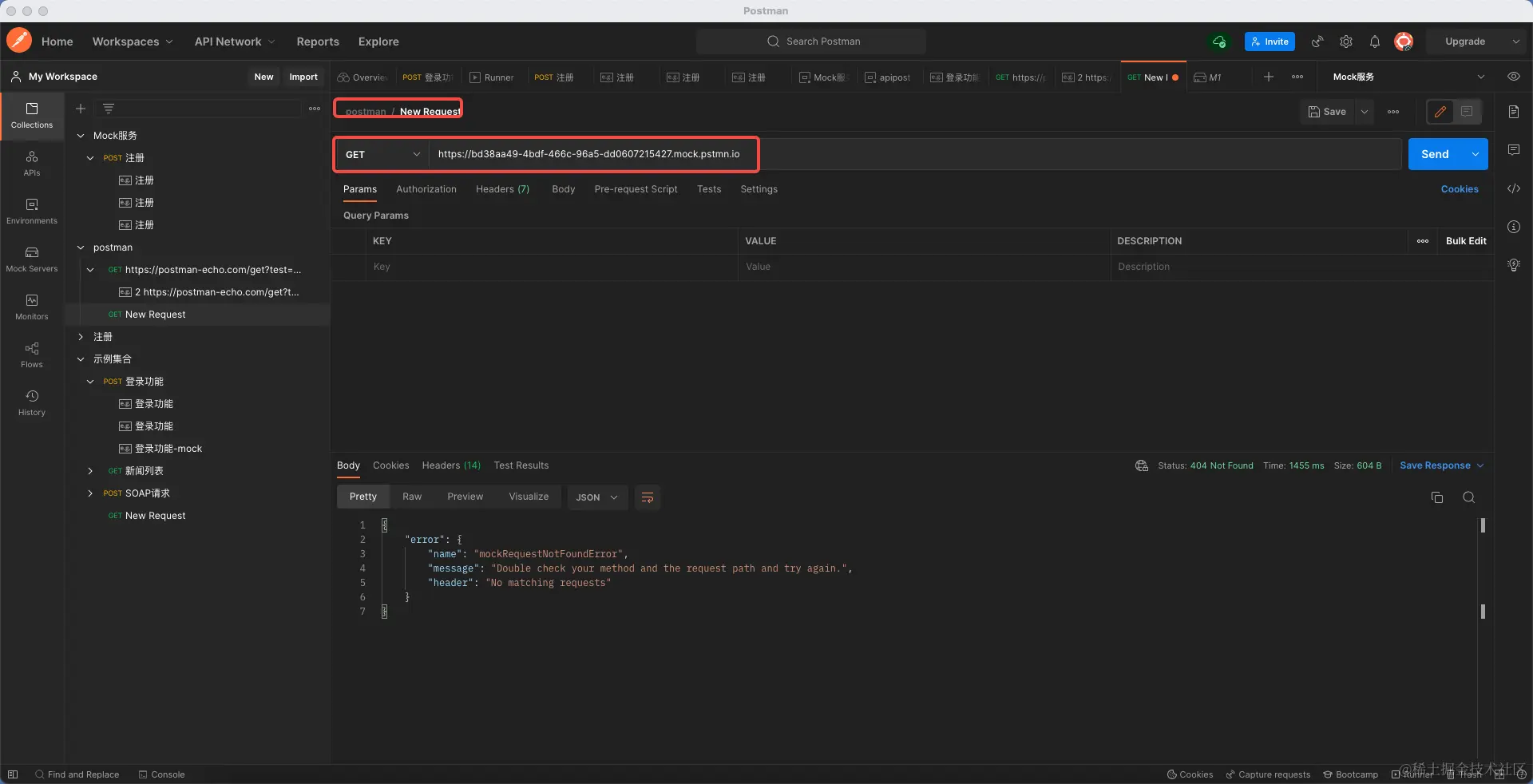Toggle line wrap in the response
1533x784 pixels.
648,497
